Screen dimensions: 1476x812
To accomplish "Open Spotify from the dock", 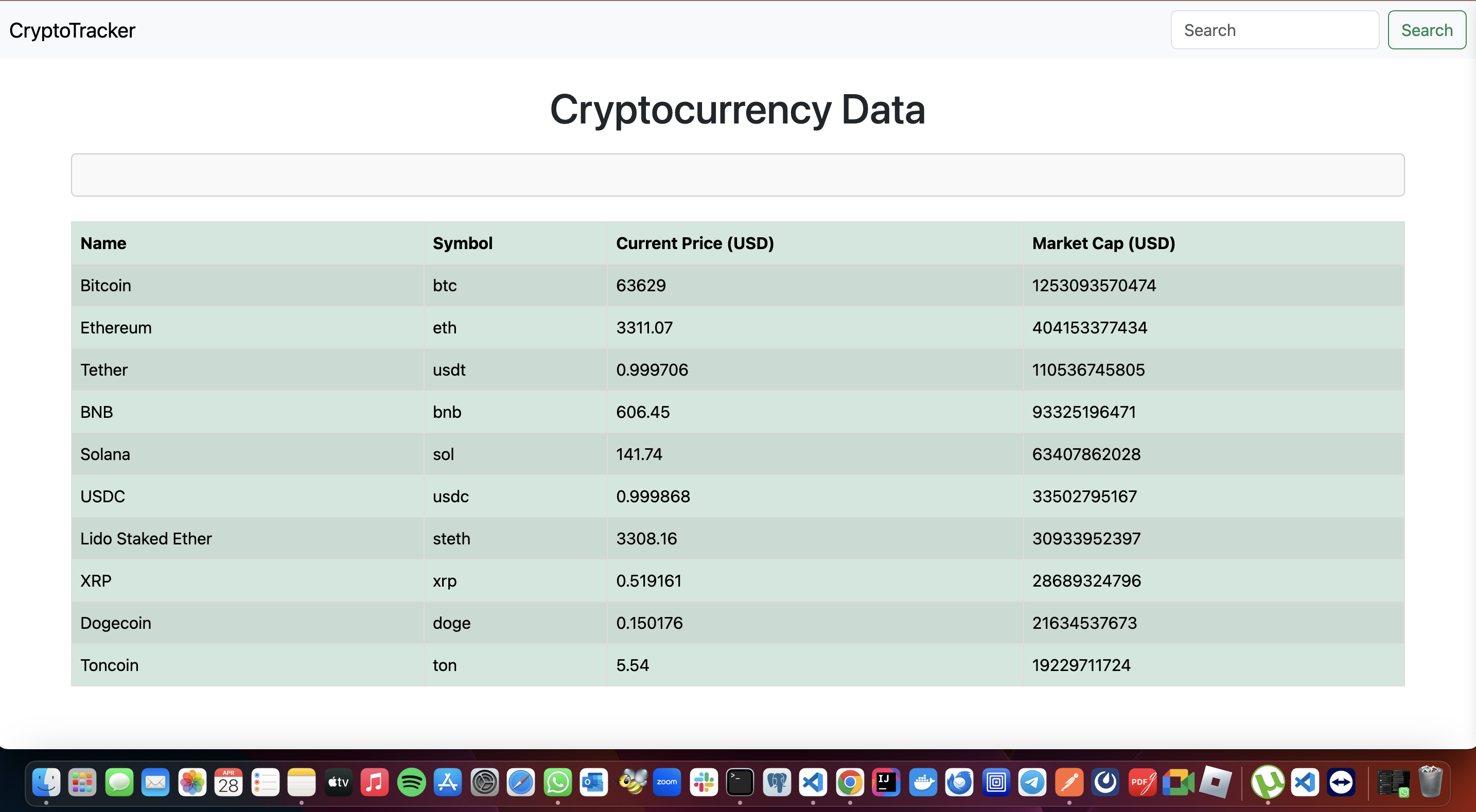I will click(x=411, y=782).
